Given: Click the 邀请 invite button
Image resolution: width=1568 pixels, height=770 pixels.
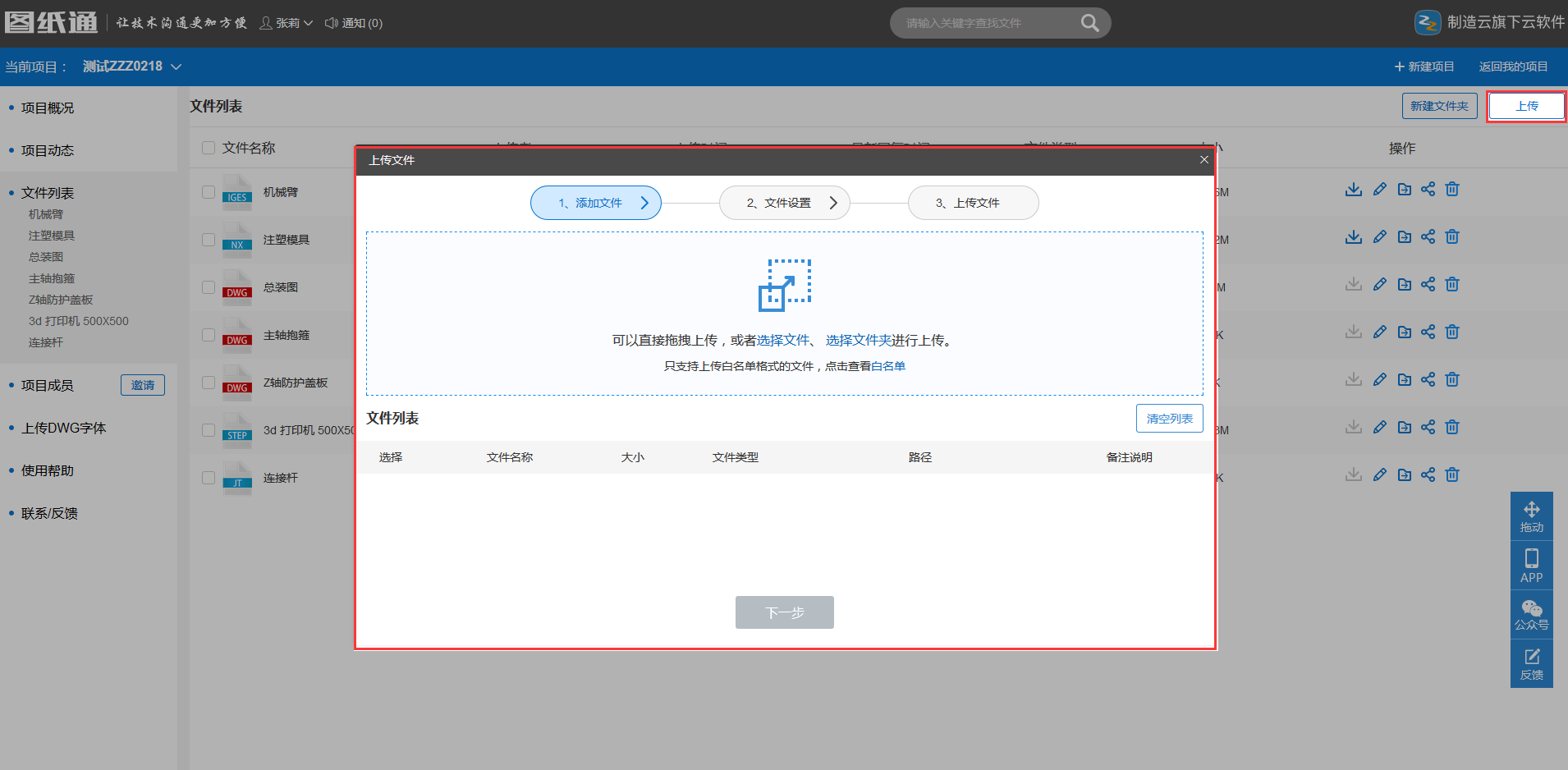Looking at the screenshot, I should coord(143,385).
